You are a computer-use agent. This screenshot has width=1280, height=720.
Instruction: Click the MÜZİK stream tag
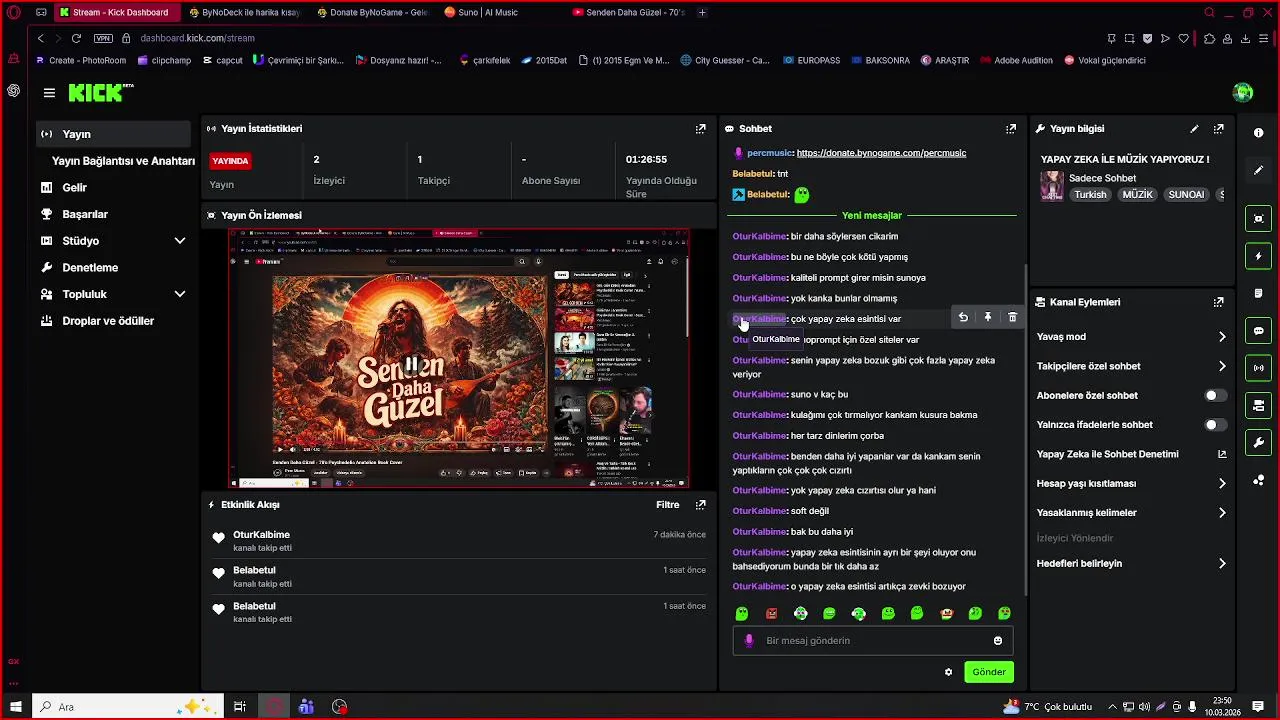(1137, 195)
